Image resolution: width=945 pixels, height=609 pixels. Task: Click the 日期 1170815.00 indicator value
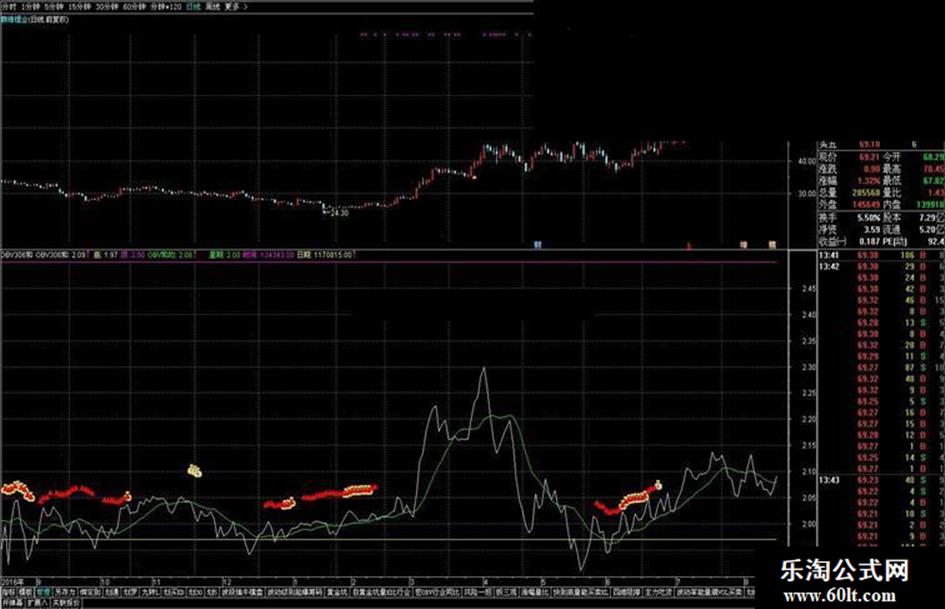324,255
